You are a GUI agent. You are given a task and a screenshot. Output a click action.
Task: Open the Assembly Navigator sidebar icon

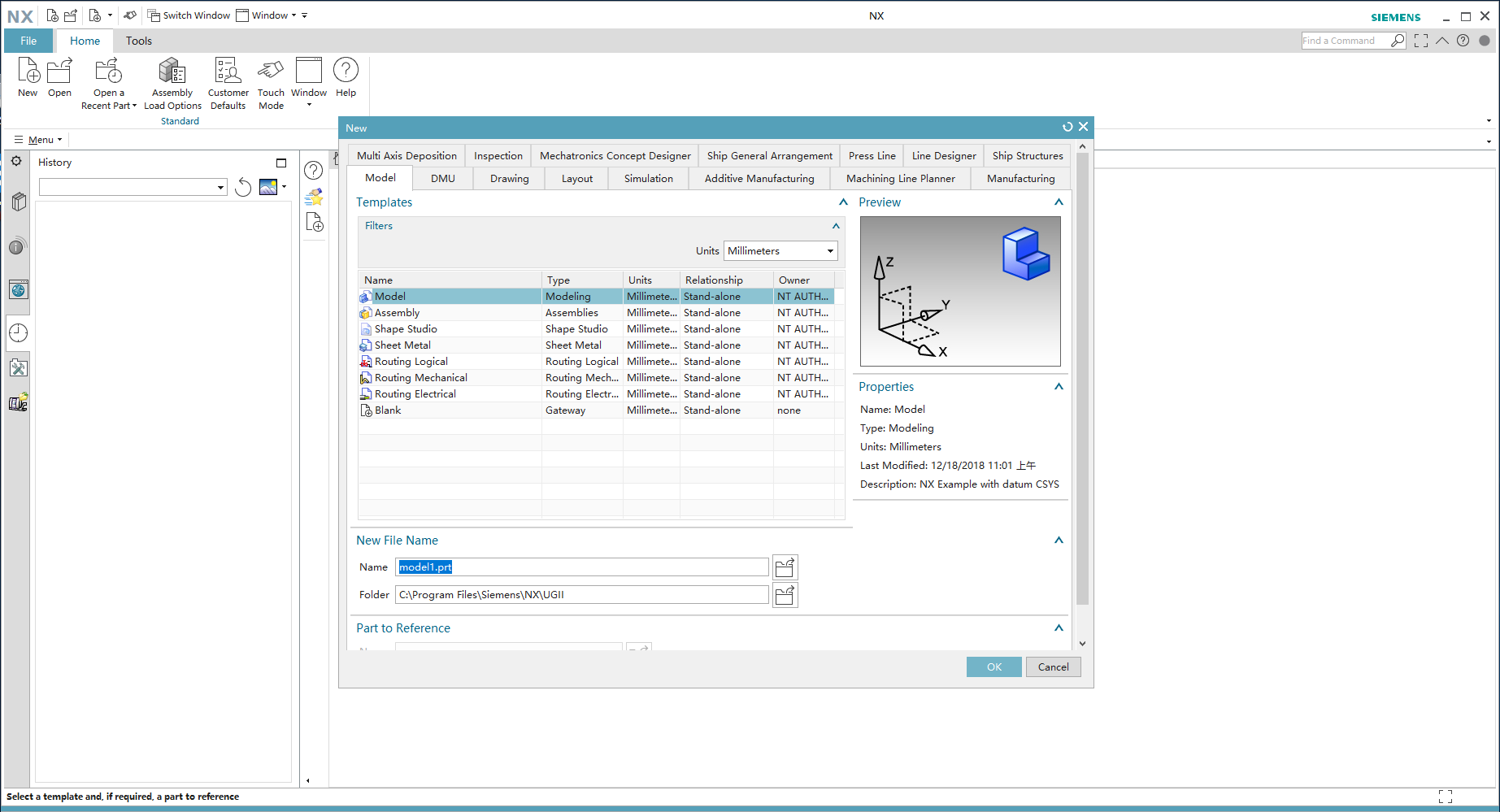(19, 202)
